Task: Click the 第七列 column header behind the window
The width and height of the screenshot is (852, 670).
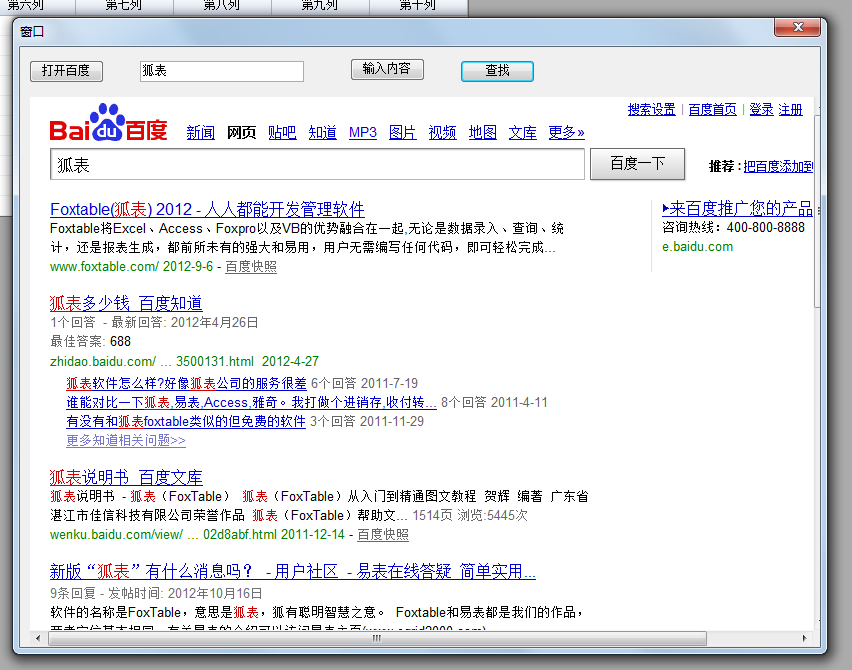Action: (x=124, y=7)
